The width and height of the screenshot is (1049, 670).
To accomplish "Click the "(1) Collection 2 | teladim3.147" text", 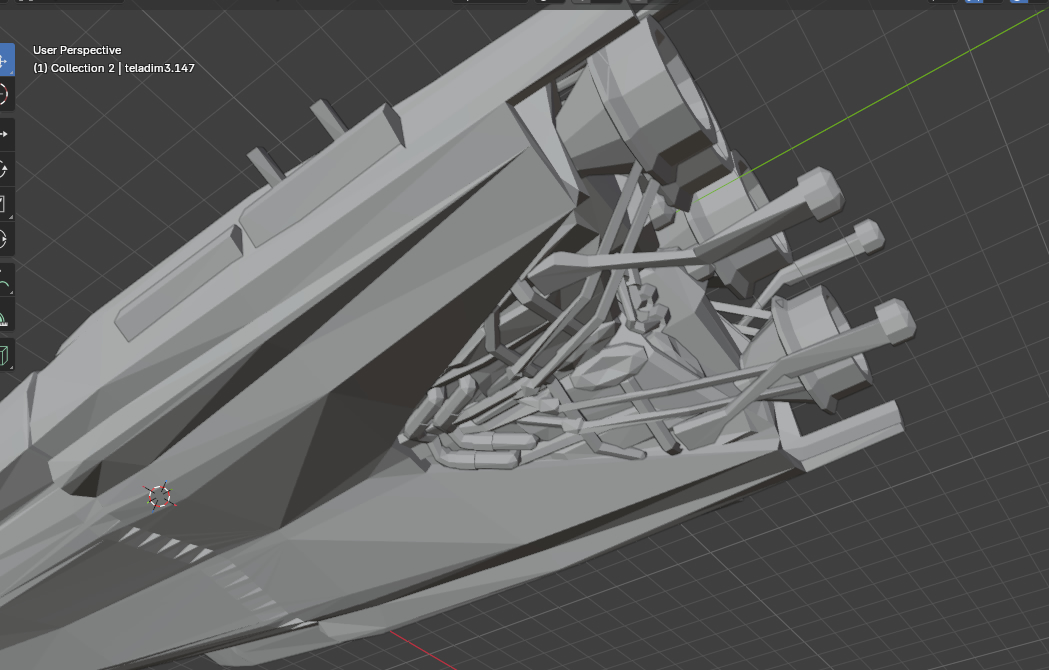I will [x=114, y=68].
